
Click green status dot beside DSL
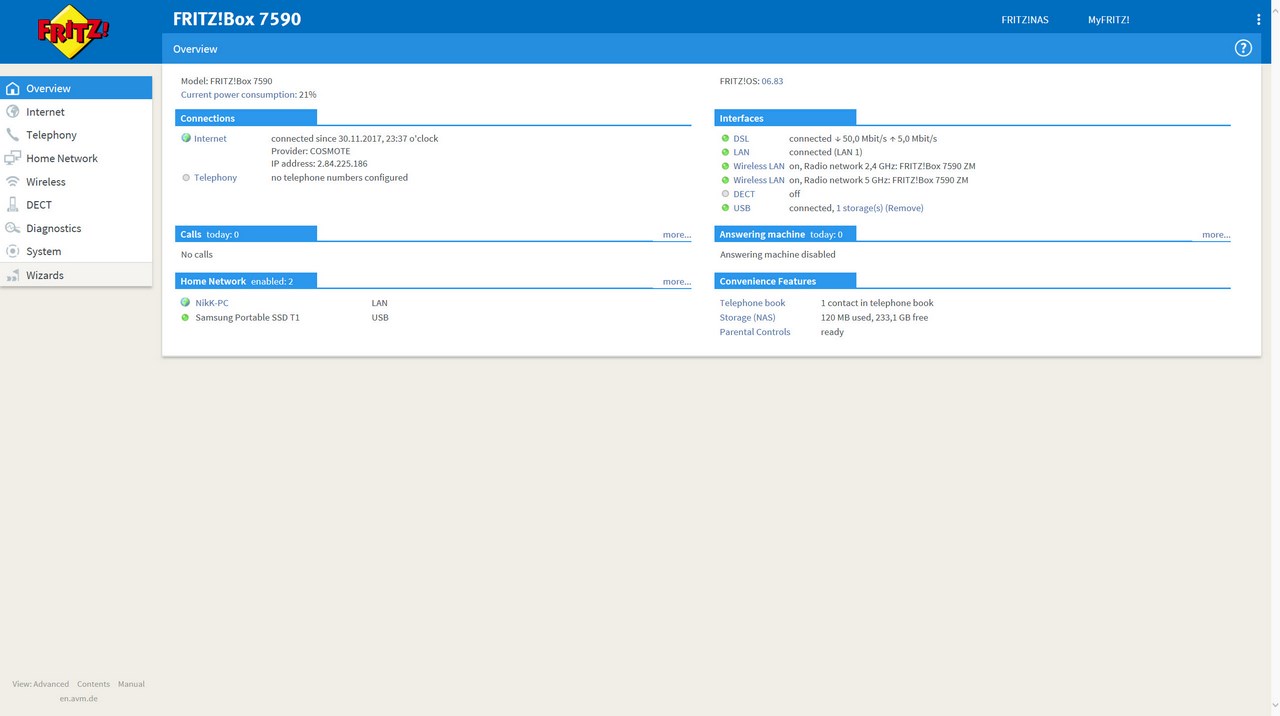click(725, 139)
